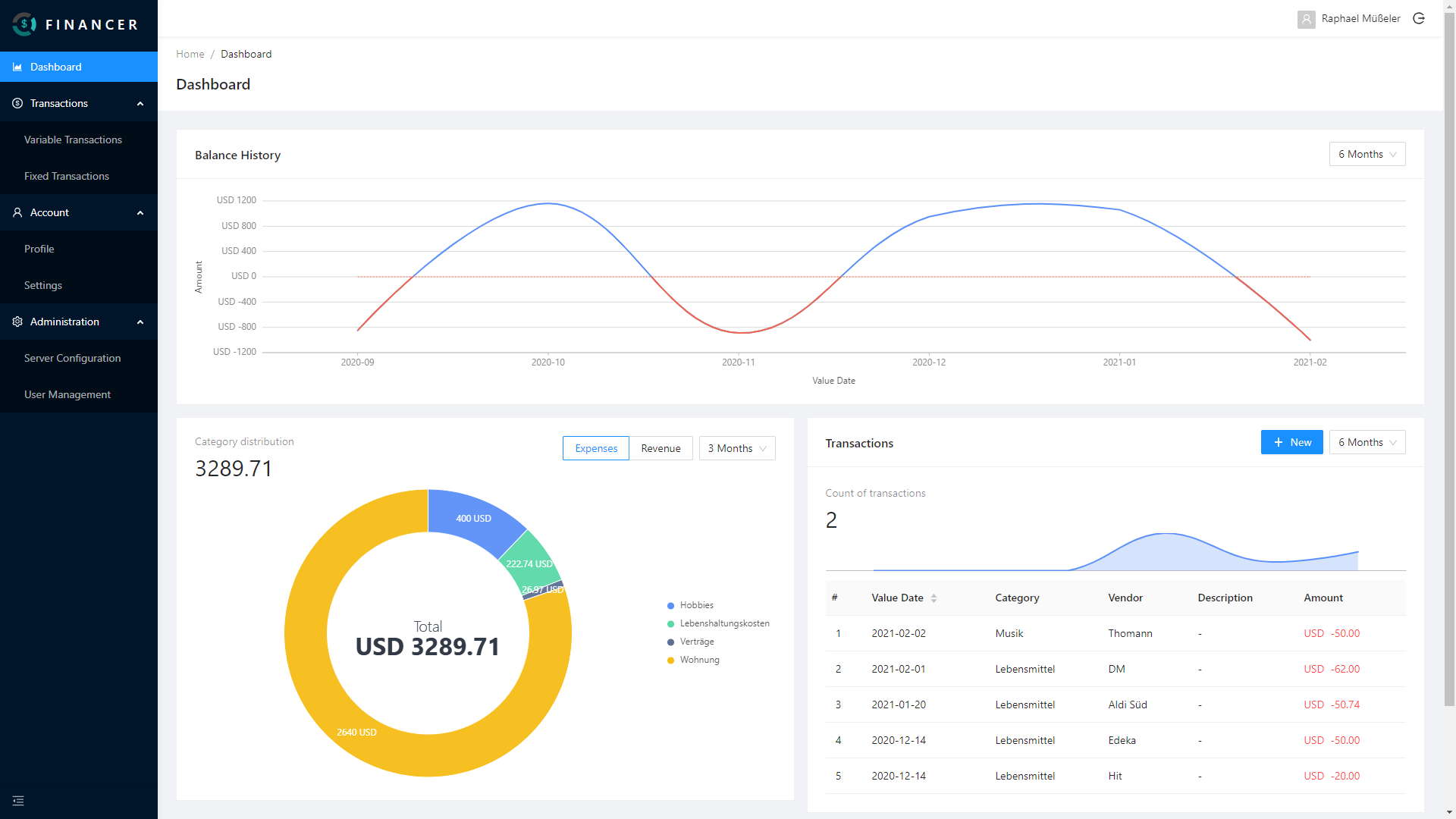Click the Account person icon in sidebar
1456x819 pixels.
click(x=17, y=212)
